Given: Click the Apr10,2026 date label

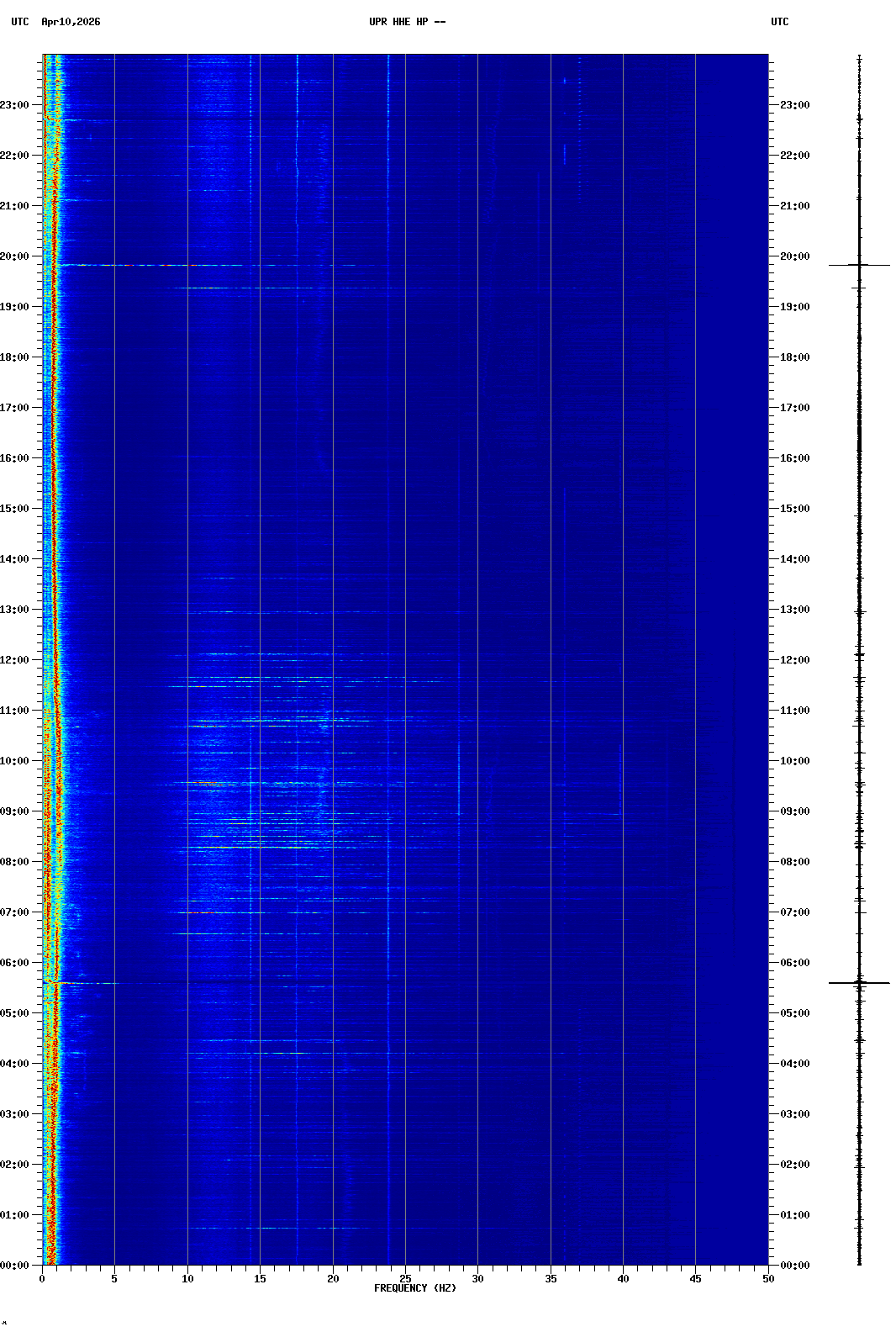Looking at the screenshot, I should pyautogui.click(x=71, y=22).
